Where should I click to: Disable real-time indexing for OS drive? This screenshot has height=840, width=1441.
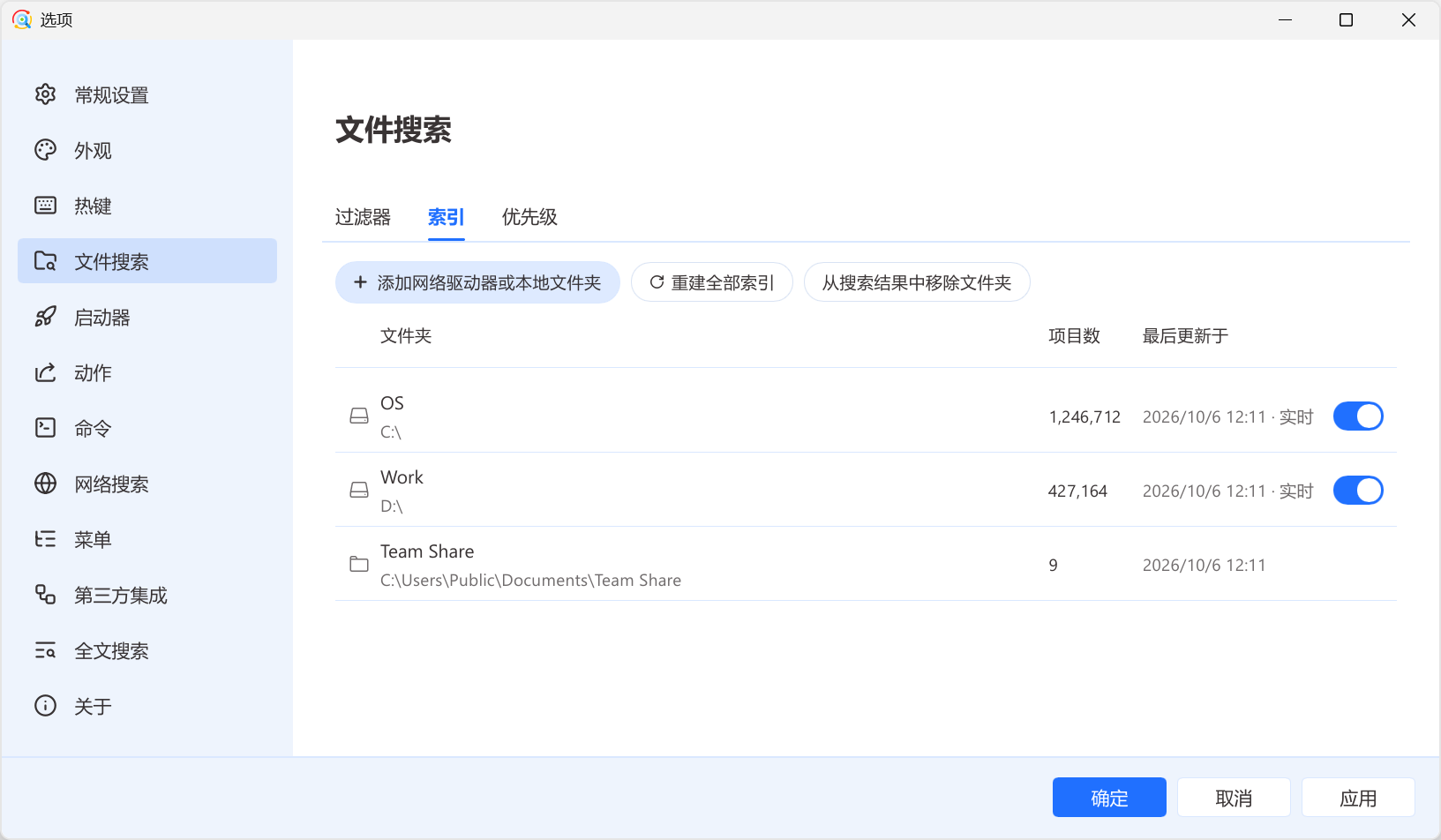click(x=1358, y=416)
